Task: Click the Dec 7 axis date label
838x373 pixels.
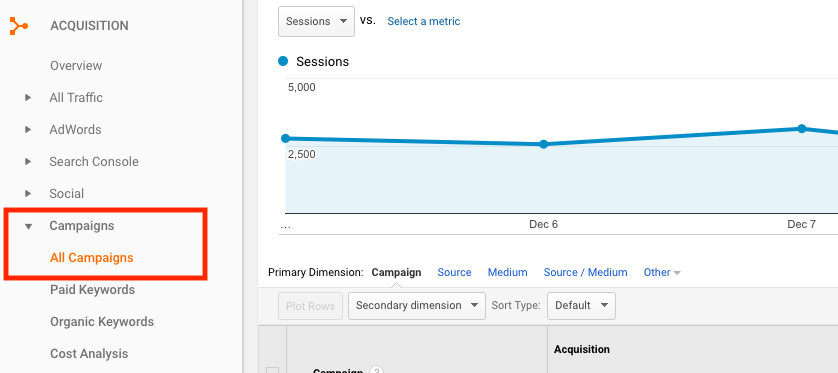Action: 802,224
